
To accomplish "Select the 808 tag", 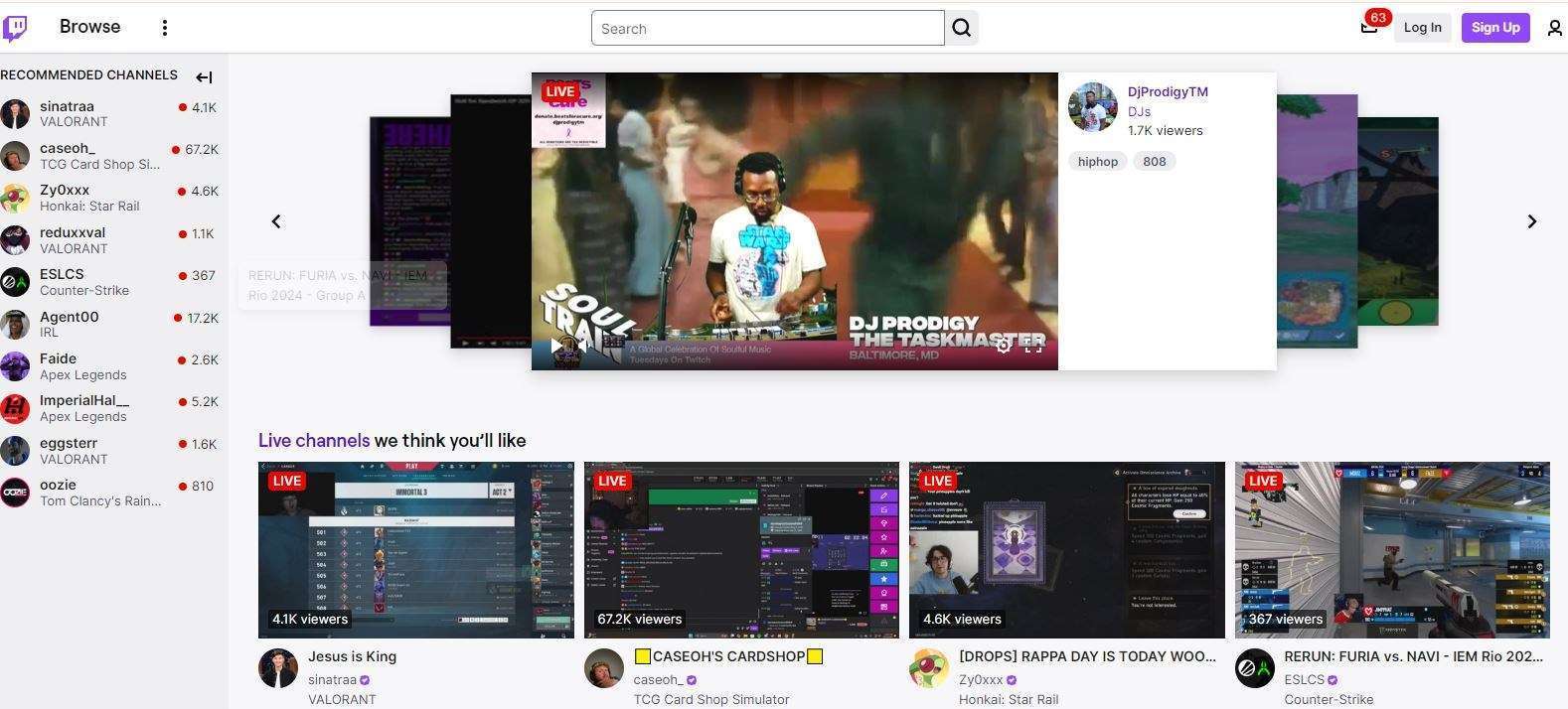I will pyautogui.click(x=1154, y=161).
